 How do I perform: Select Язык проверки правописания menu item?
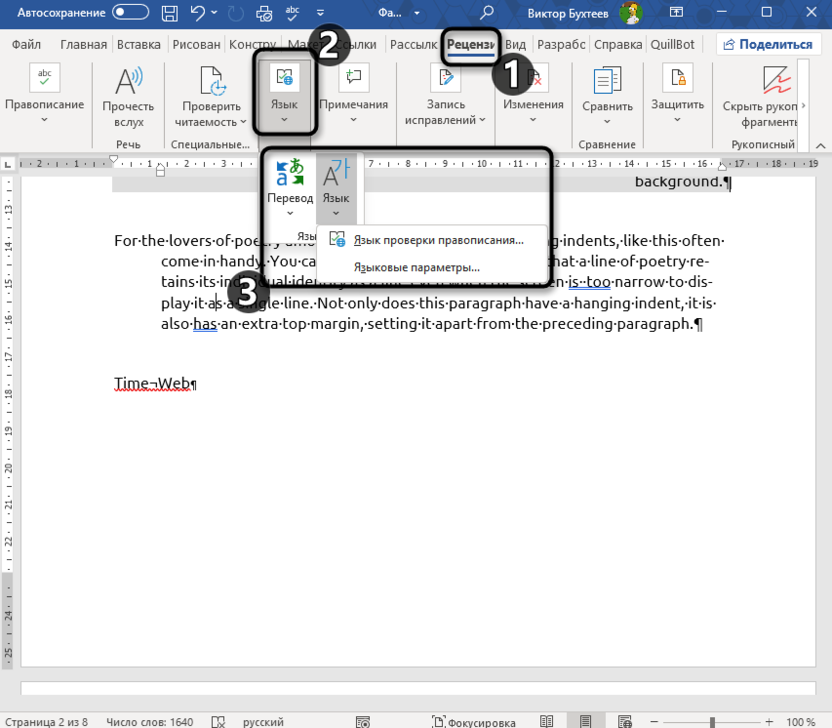tap(438, 240)
